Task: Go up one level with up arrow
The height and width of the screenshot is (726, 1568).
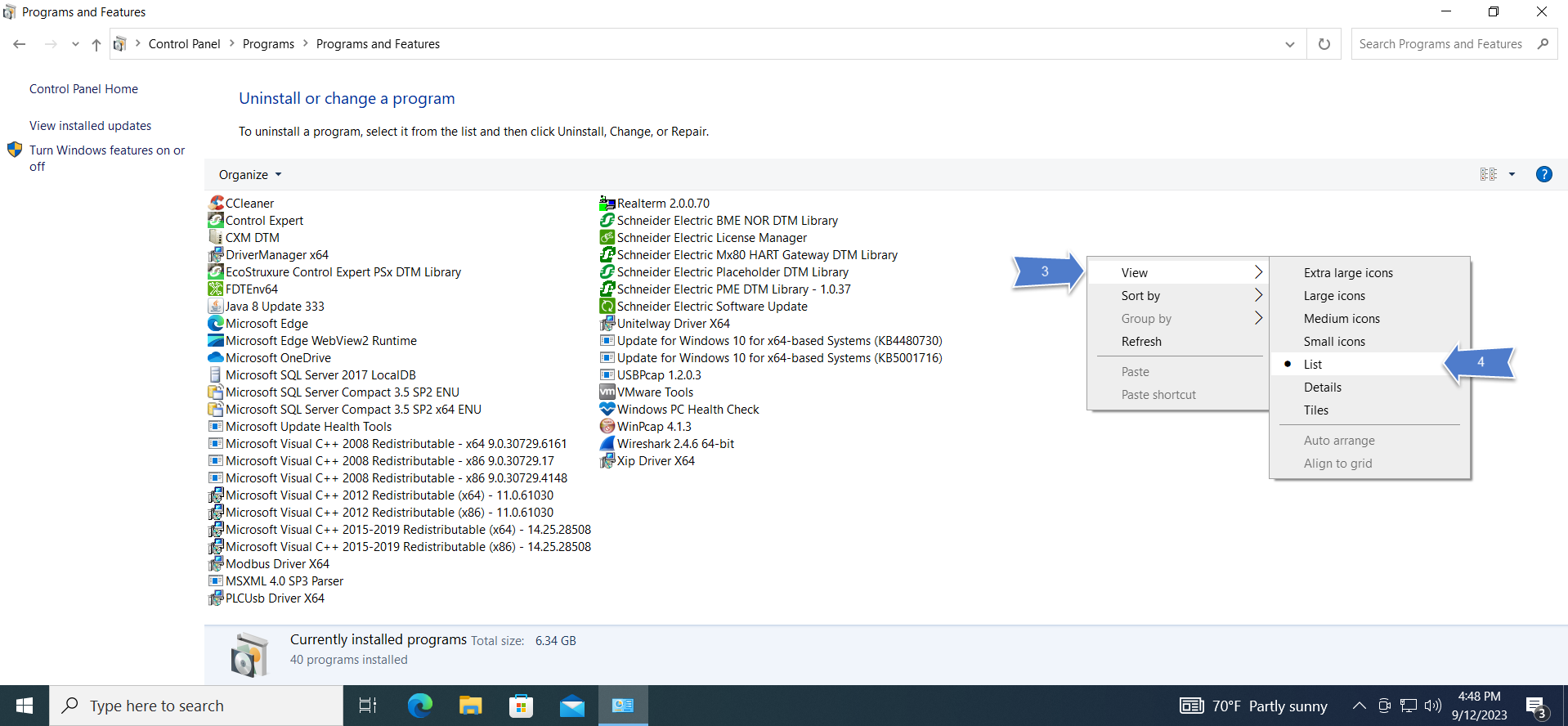Action: [96, 44]
